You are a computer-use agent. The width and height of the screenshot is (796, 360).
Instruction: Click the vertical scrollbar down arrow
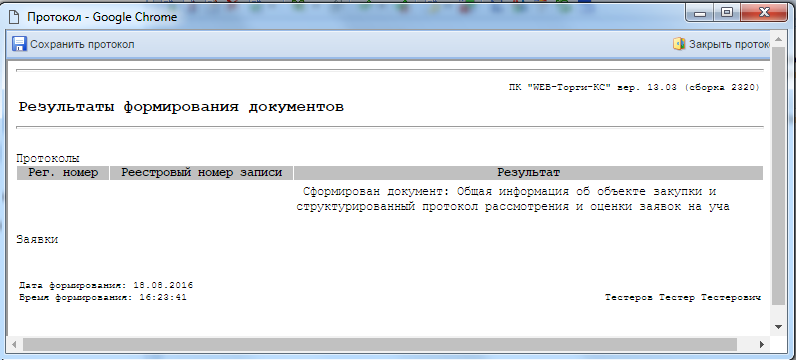coord(778,327)
